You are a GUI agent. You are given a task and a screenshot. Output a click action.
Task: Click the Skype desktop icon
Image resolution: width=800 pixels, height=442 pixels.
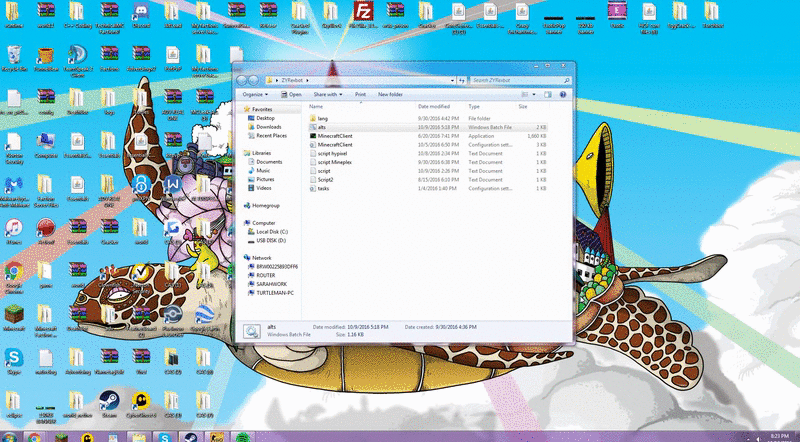tap(14, 361)
